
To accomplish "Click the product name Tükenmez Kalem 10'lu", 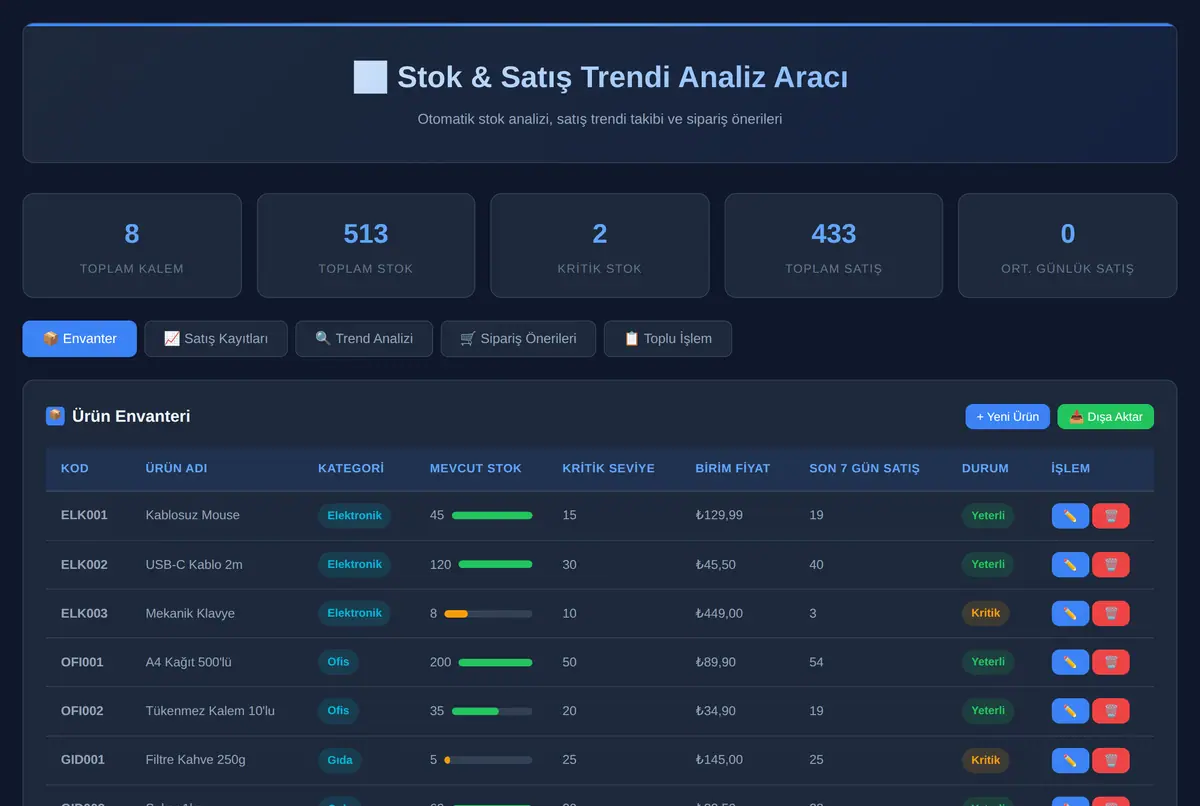I will point(210,711).
